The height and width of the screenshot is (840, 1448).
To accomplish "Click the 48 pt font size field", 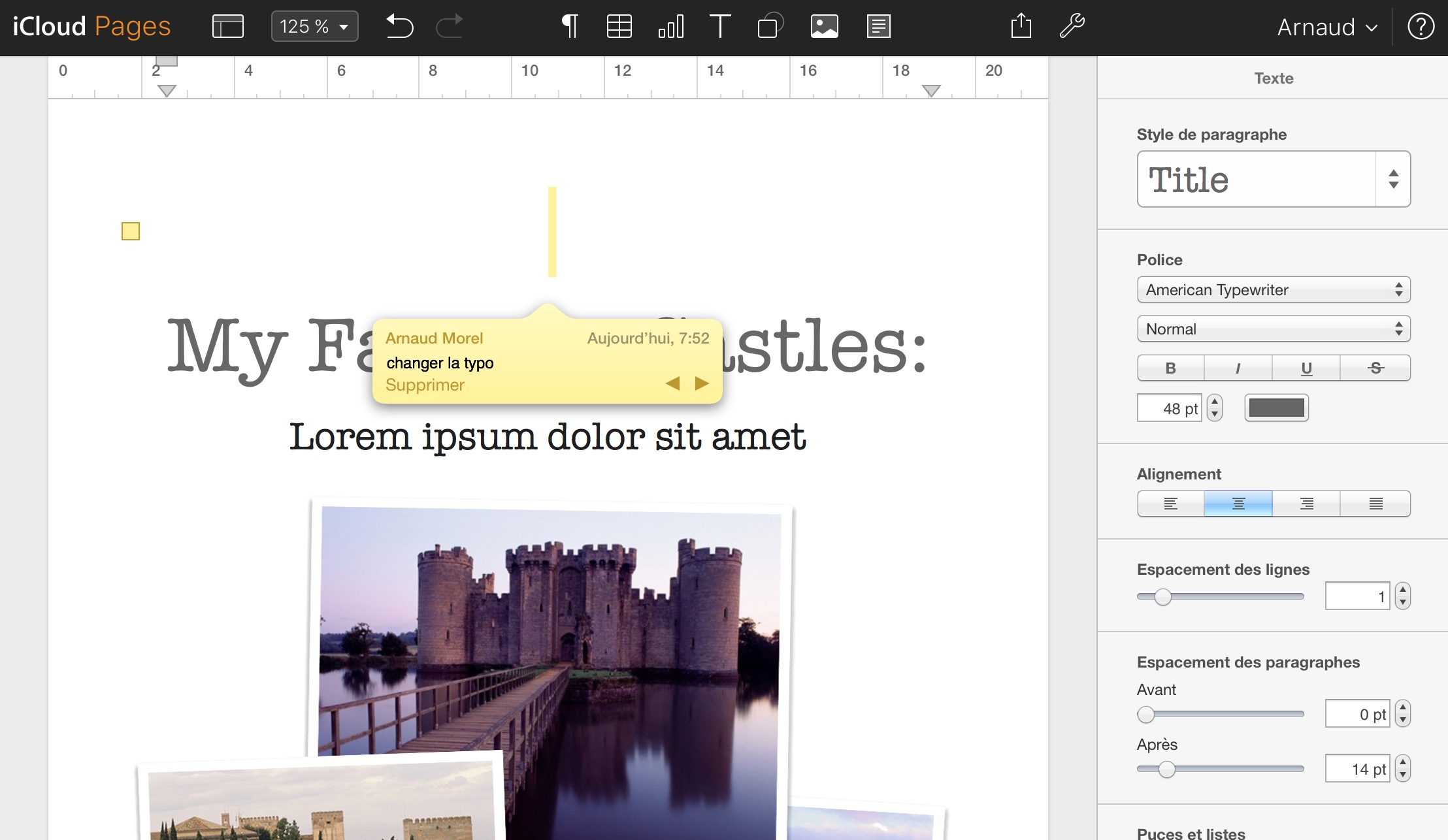I will click(x=1170, y=408).
